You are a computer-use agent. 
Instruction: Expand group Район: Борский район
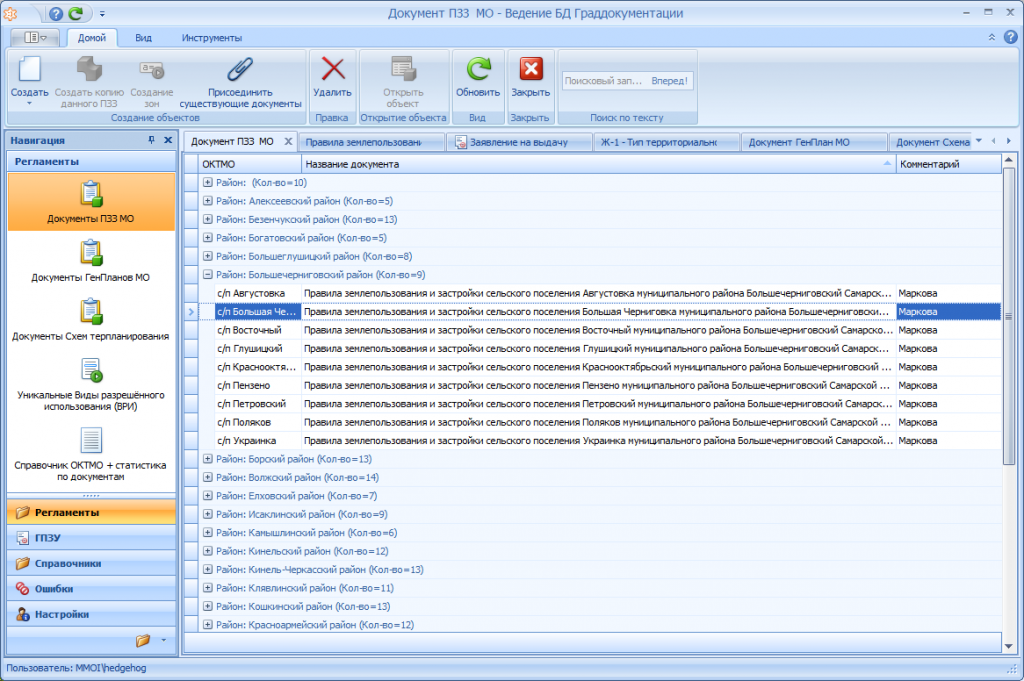click(207, 459)
